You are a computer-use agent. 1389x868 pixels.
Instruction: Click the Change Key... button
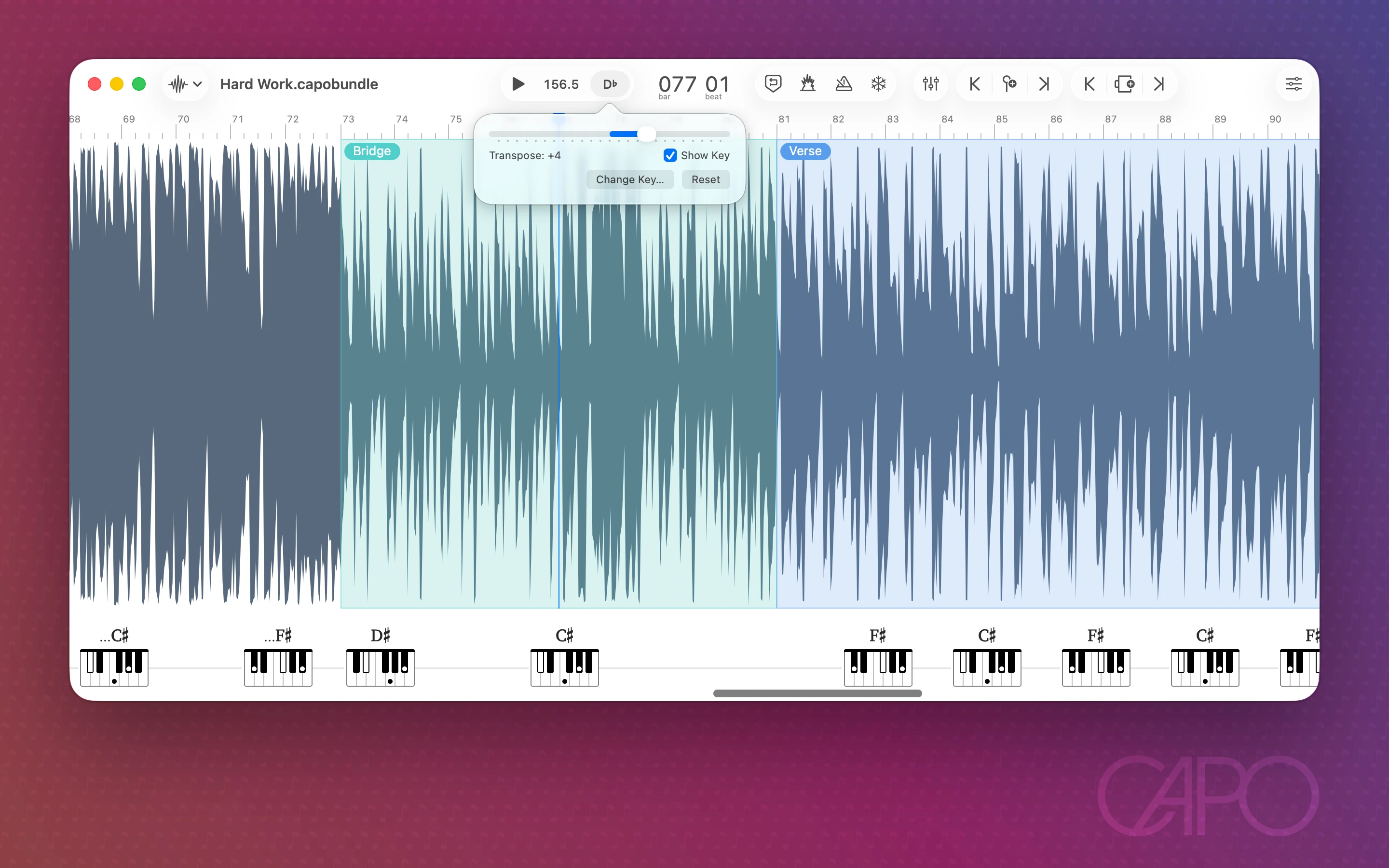coord(630,180)
